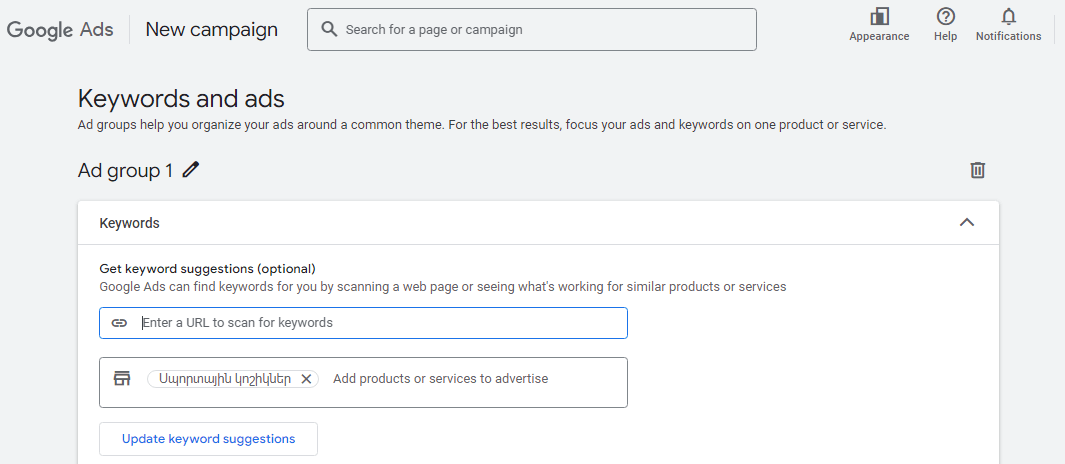Click the search magnifier icon
This screenshot has height=464, width=1065.
tap(329, 29)
